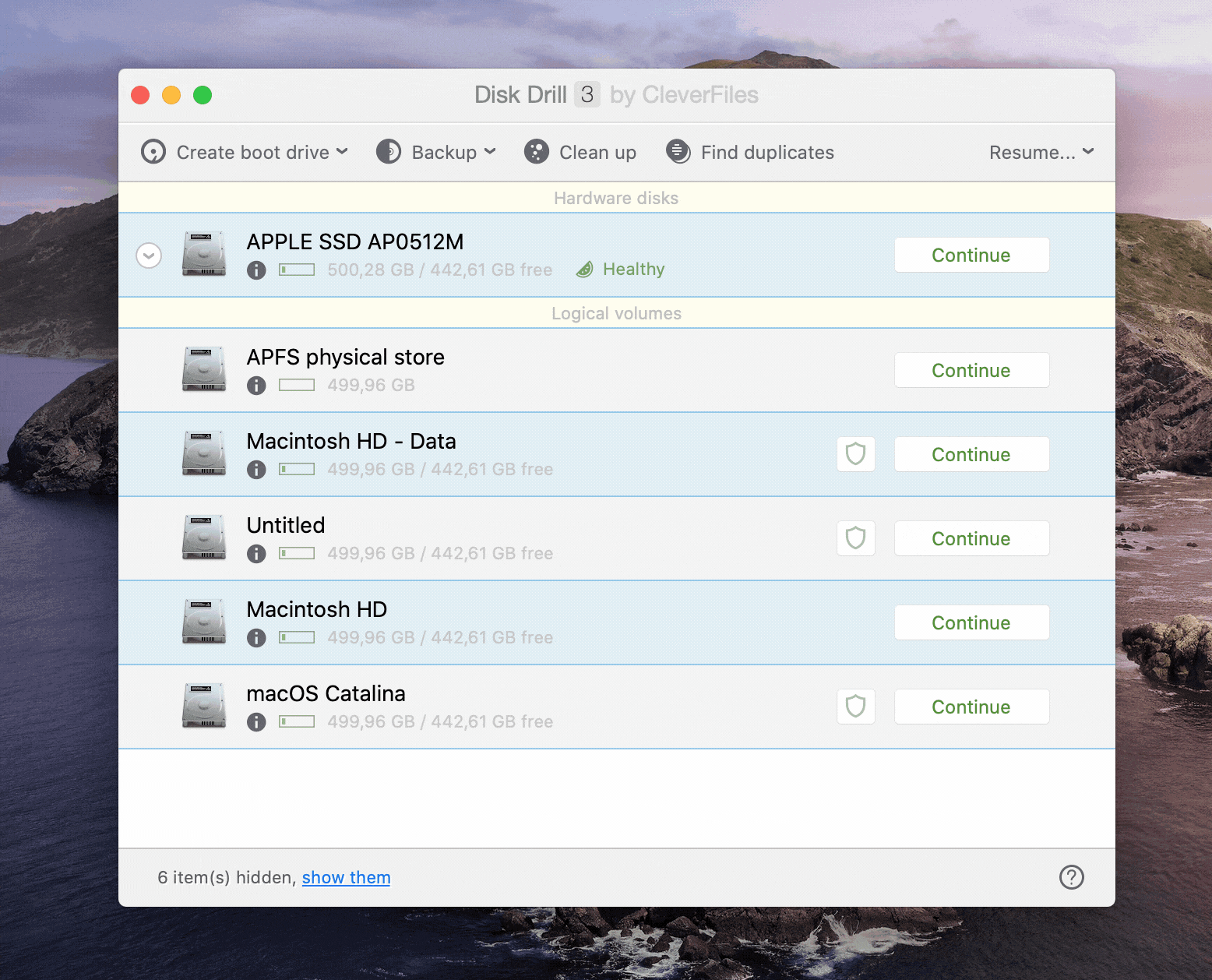Click the Macintosh HD drive icon
This screenshot has height=980, width=1212.
[x=204, y=622]
